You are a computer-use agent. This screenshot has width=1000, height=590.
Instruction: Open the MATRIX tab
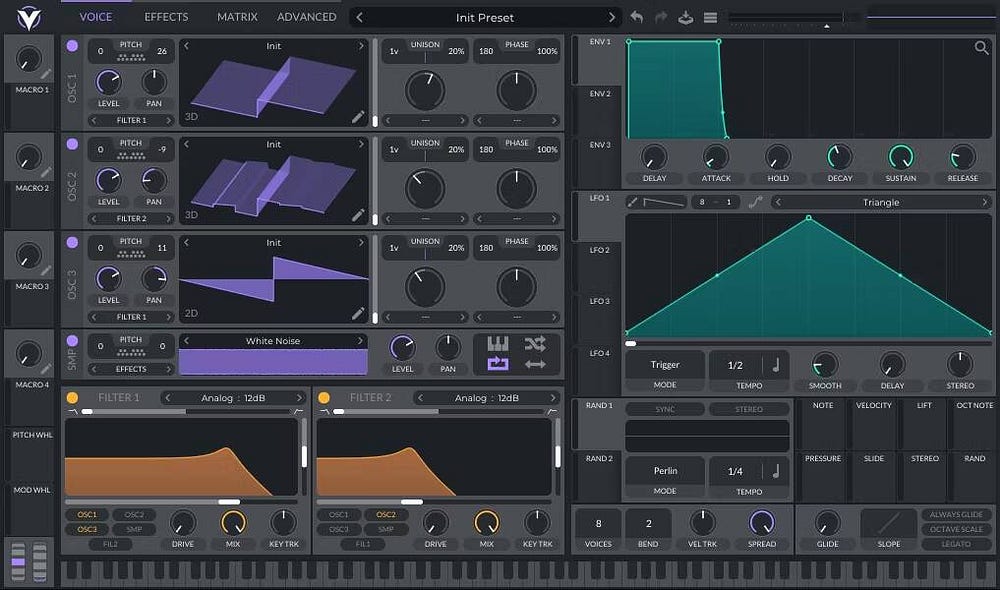point(237,17)
